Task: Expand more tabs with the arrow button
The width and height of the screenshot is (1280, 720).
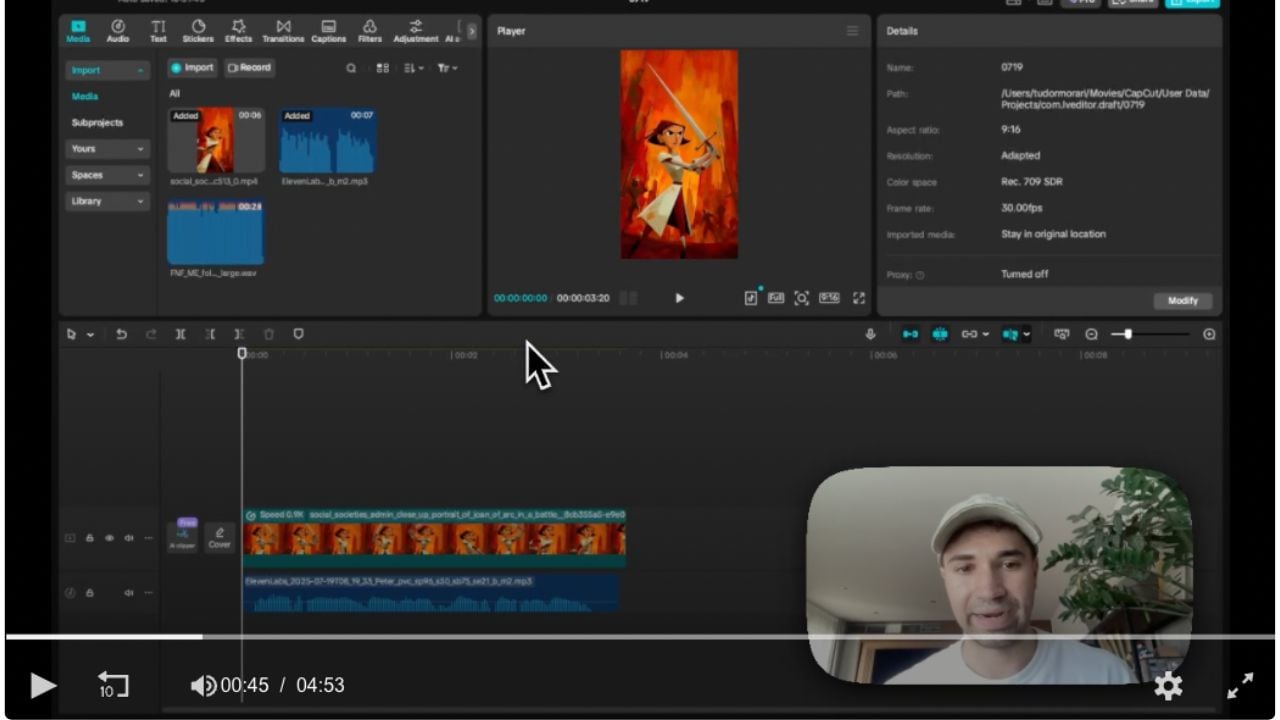Action: coord(471,31)
